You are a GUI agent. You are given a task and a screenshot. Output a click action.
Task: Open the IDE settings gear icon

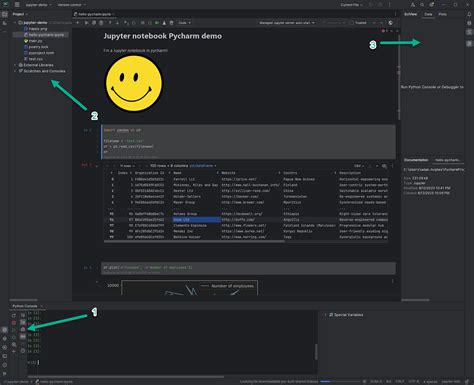pyautogui.click(x=432, y=5)
